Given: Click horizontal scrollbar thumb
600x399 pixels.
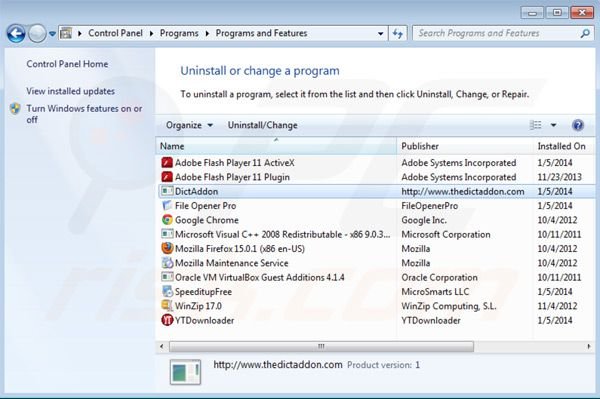Looking at the screenshot, I should [x=321, y=346].
